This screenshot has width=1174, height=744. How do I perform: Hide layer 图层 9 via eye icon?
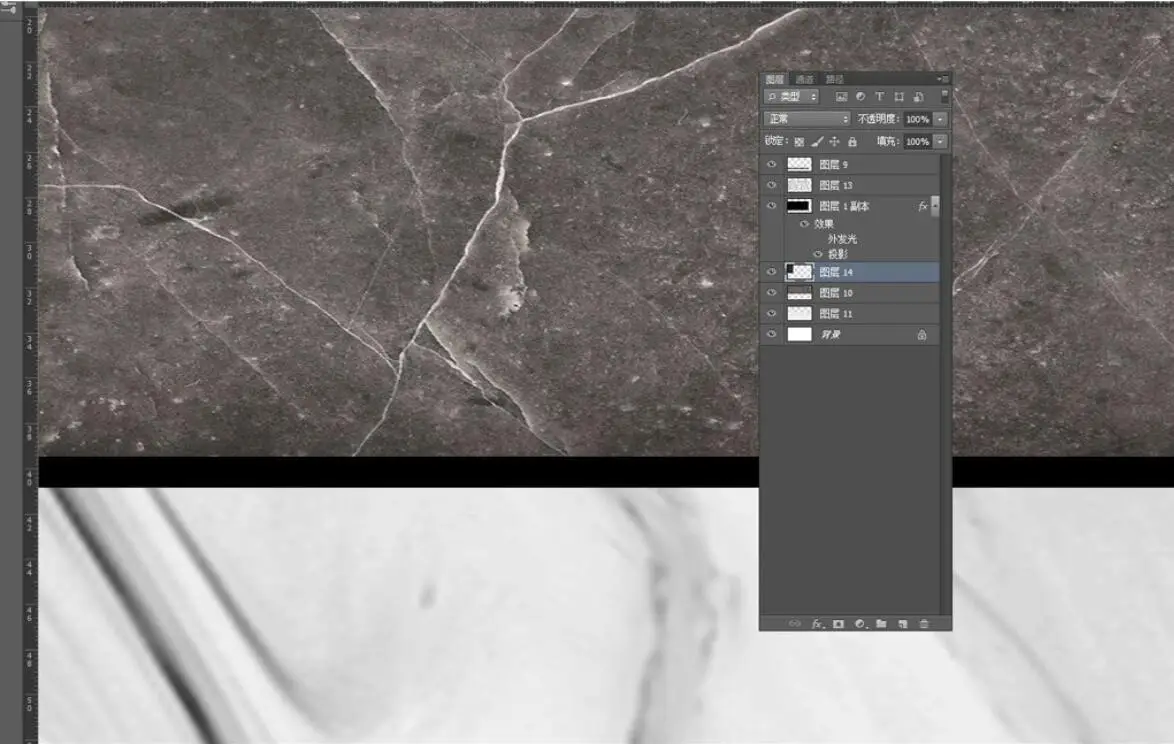pos(771,164)
